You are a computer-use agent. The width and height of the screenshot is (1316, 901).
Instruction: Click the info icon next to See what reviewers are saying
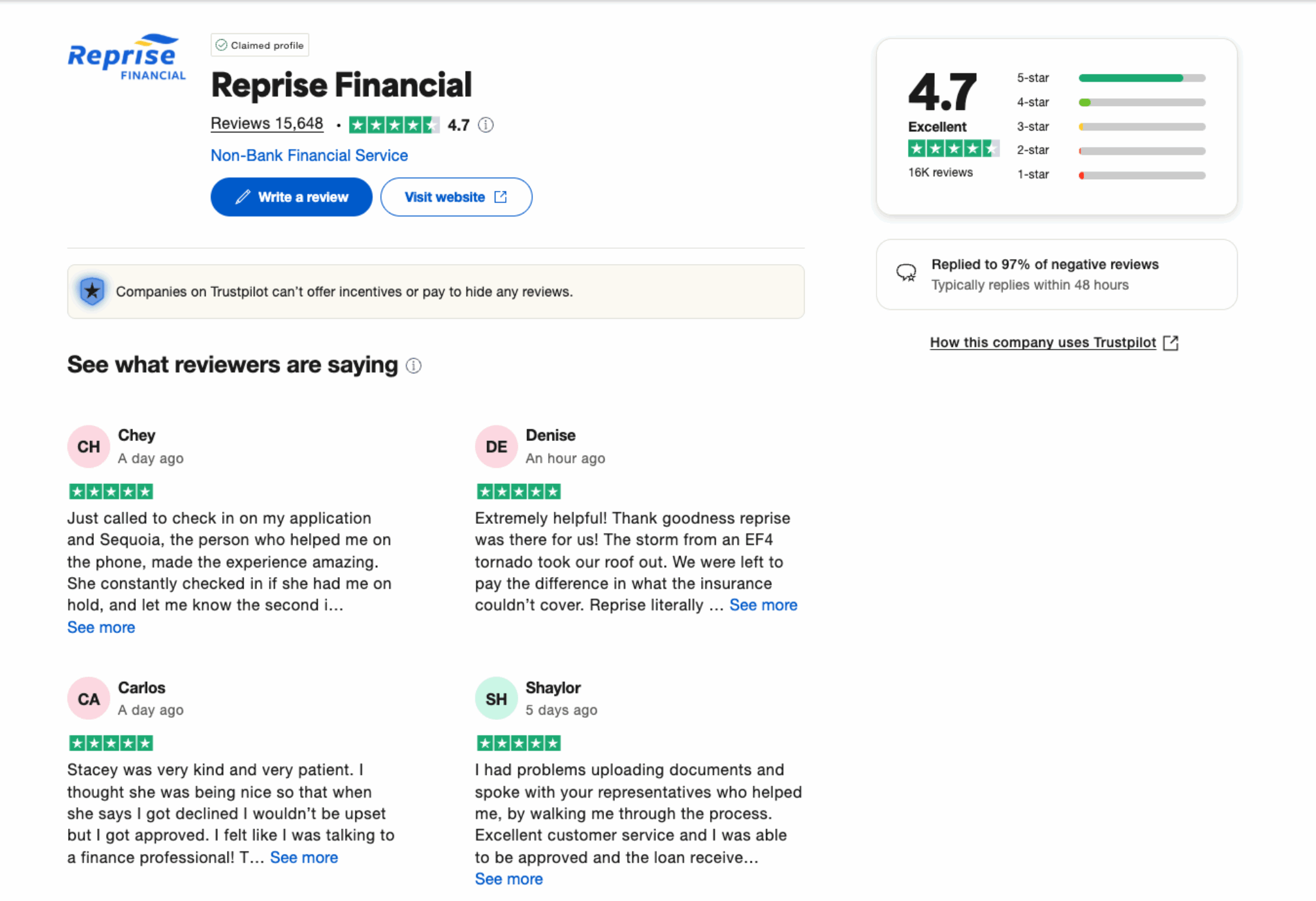(x=414, y=366)
